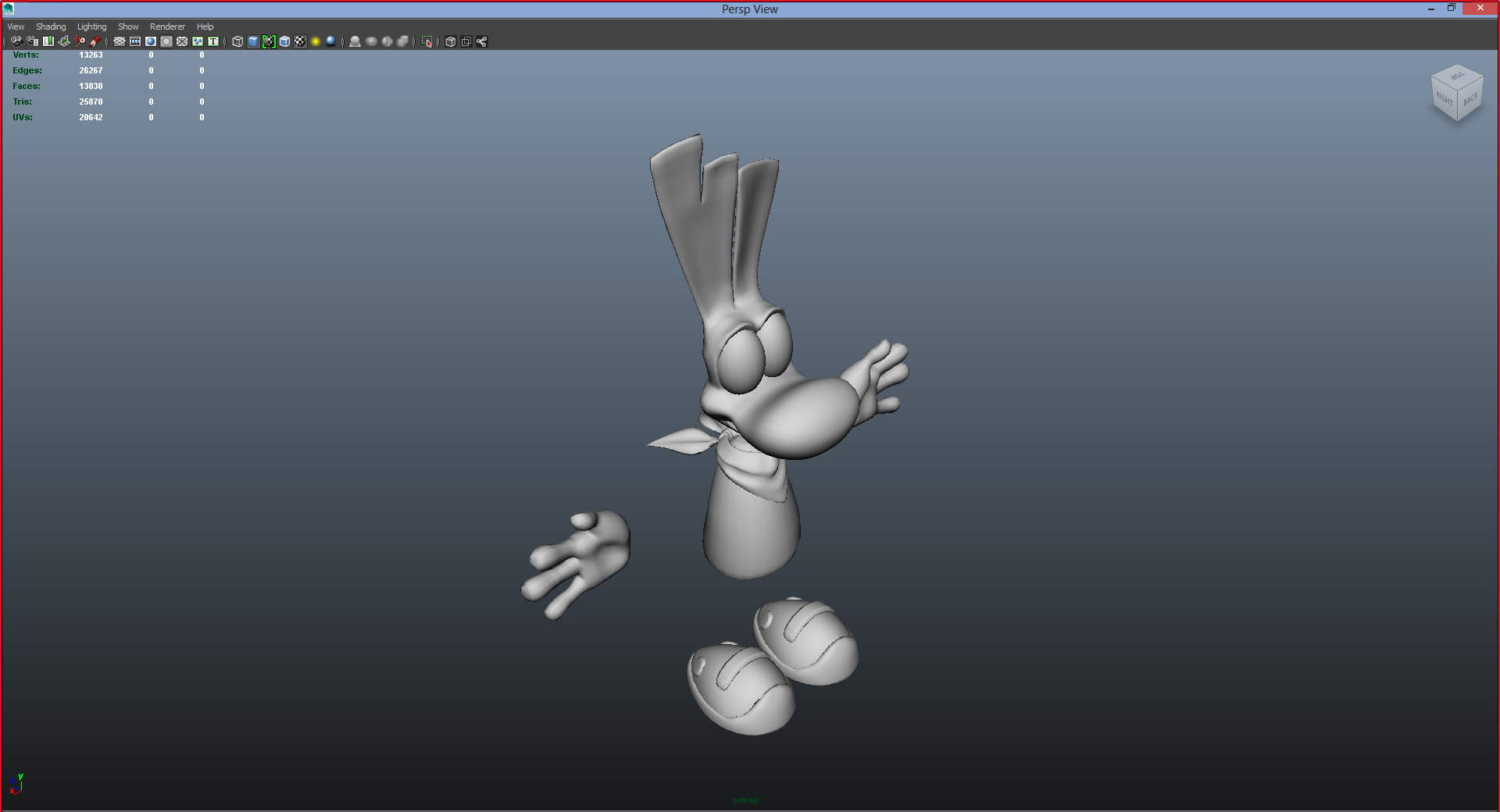
Task: Select the Grease Pencil red pencil icon
Action: click(95, 41)
